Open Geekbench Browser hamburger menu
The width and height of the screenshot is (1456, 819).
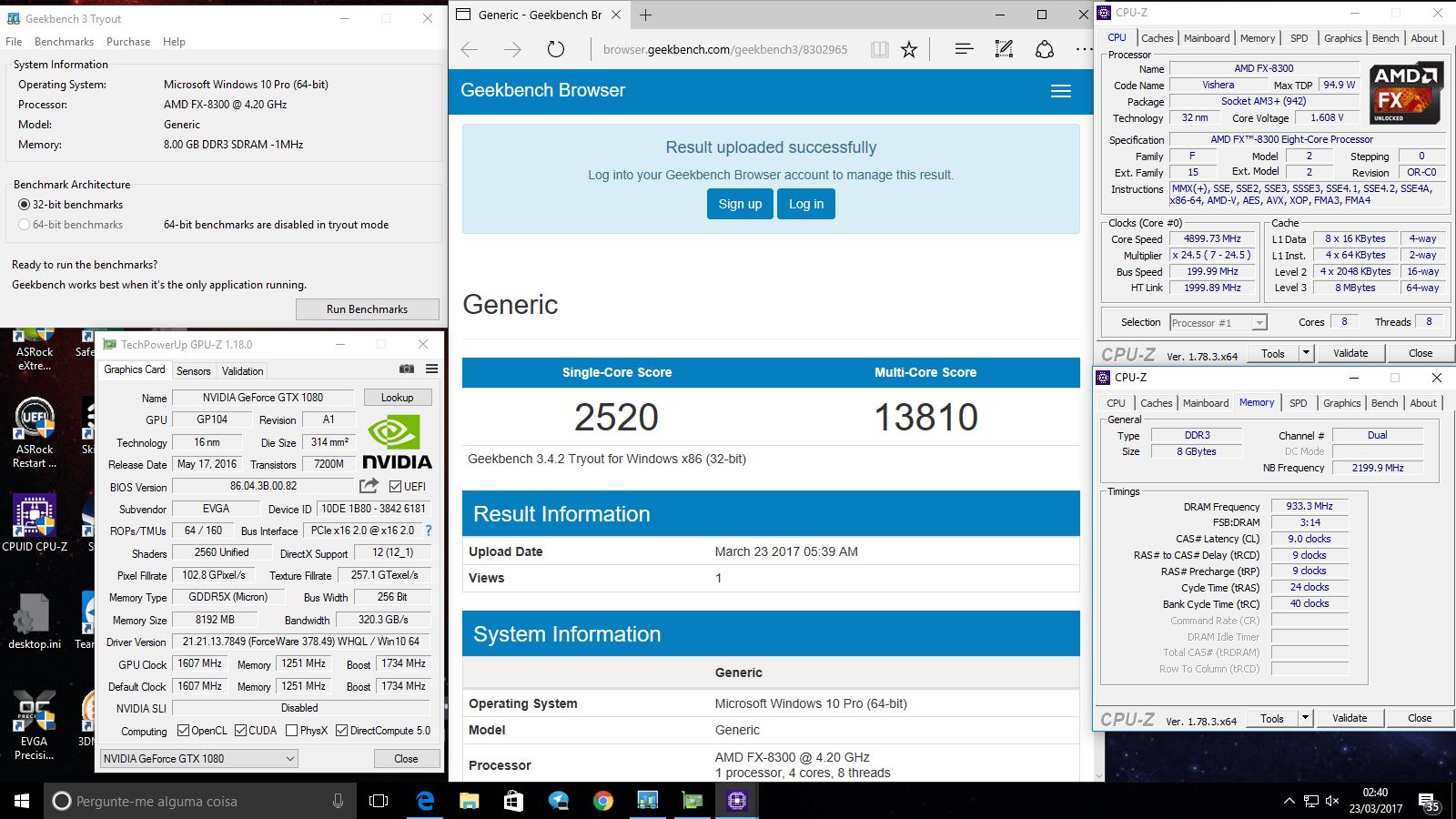(1061, 91)
